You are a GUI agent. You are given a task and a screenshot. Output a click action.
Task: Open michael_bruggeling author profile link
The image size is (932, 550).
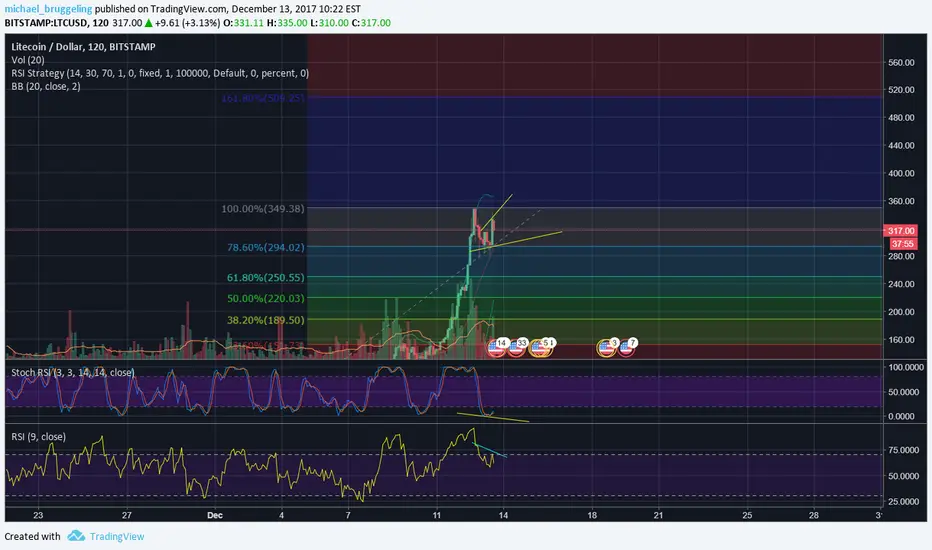pos(48,9)
